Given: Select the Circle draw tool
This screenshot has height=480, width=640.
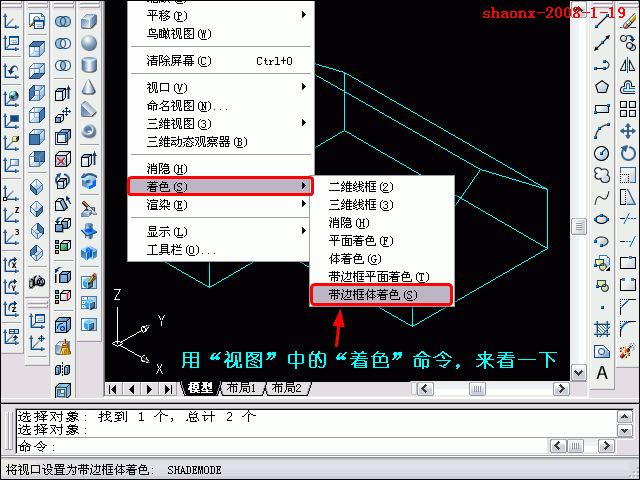Looking at the screenshot, I should point(602,153).
